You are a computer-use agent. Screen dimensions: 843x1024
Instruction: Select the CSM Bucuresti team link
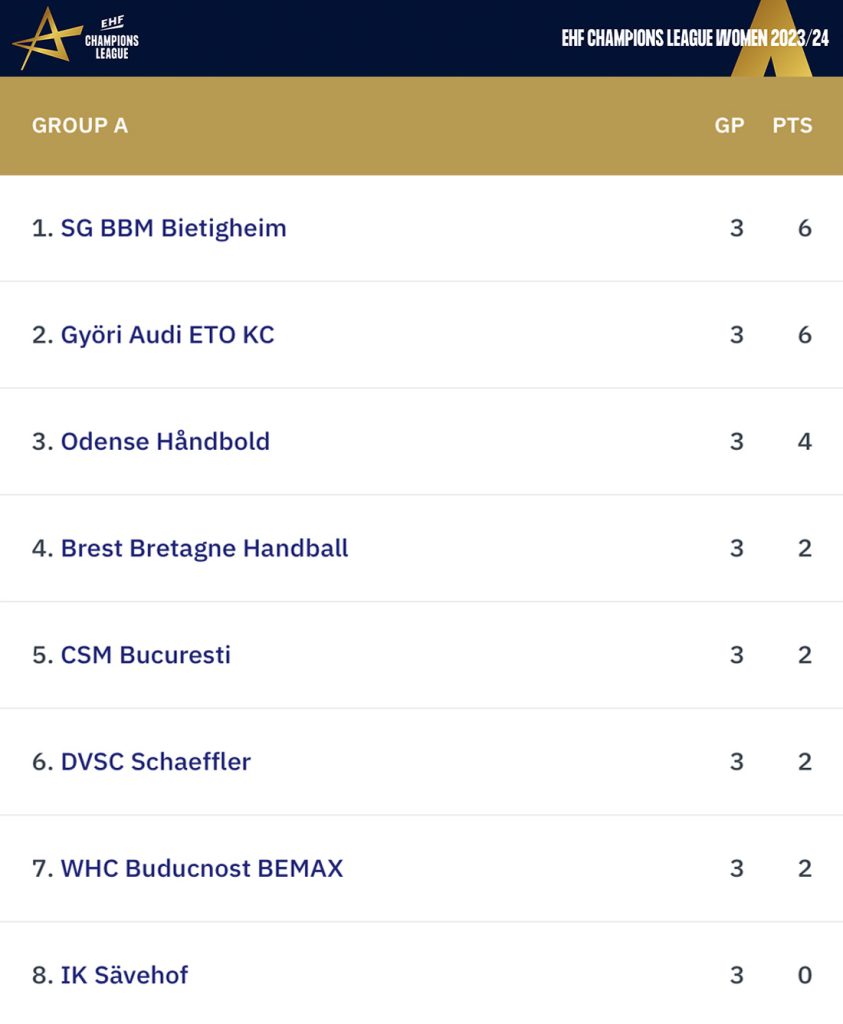tap(146, 655)
